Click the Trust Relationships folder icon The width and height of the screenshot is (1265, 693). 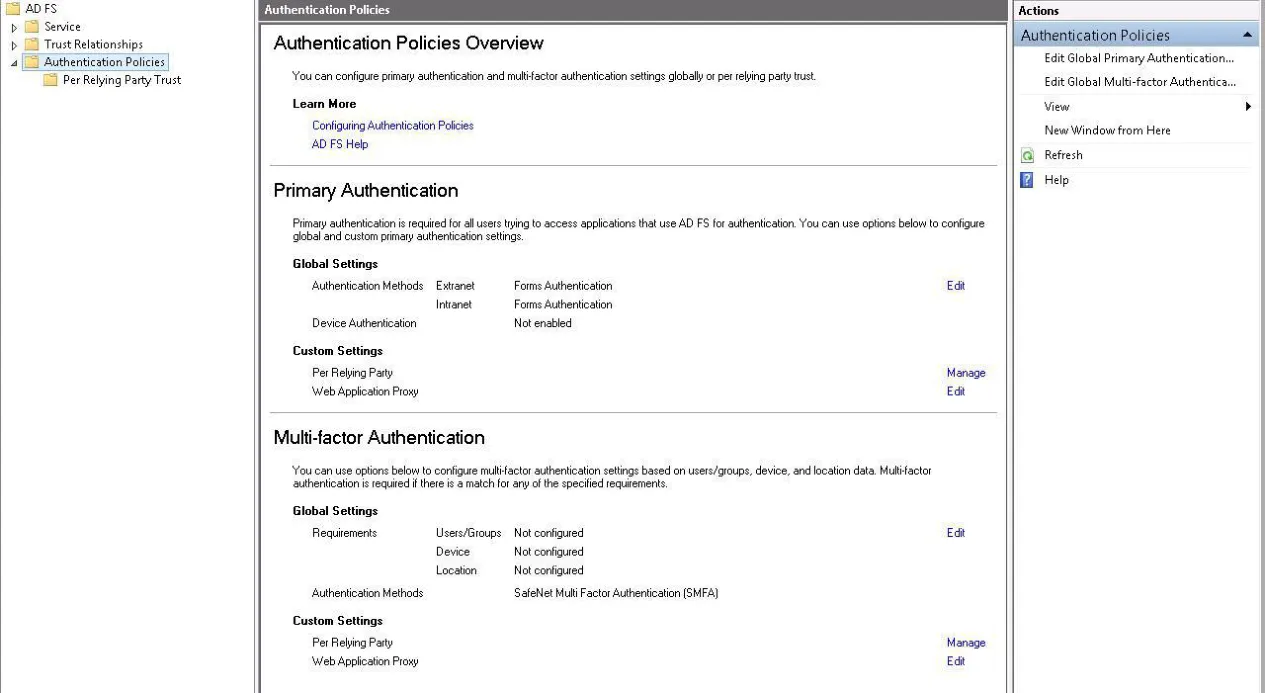pos(32,44)
